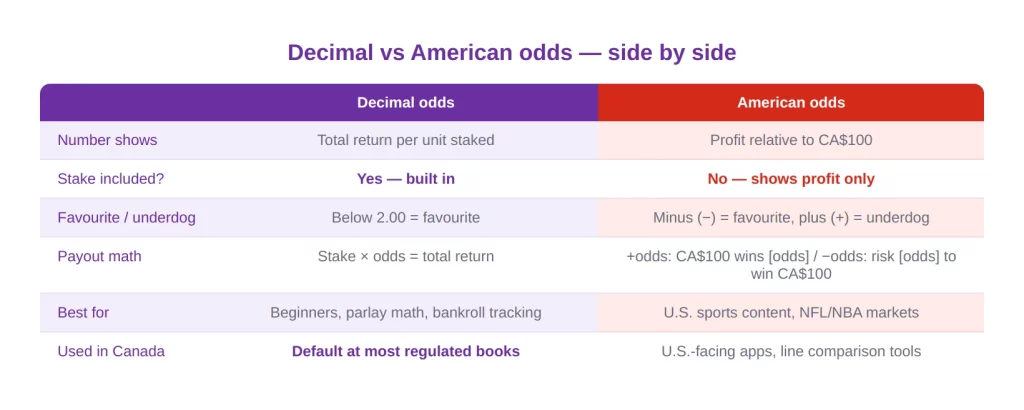Image resolution: width=1024 pixels, height=410 pixels.
Task: Select the American odds column header
Action: coord(790,102)
